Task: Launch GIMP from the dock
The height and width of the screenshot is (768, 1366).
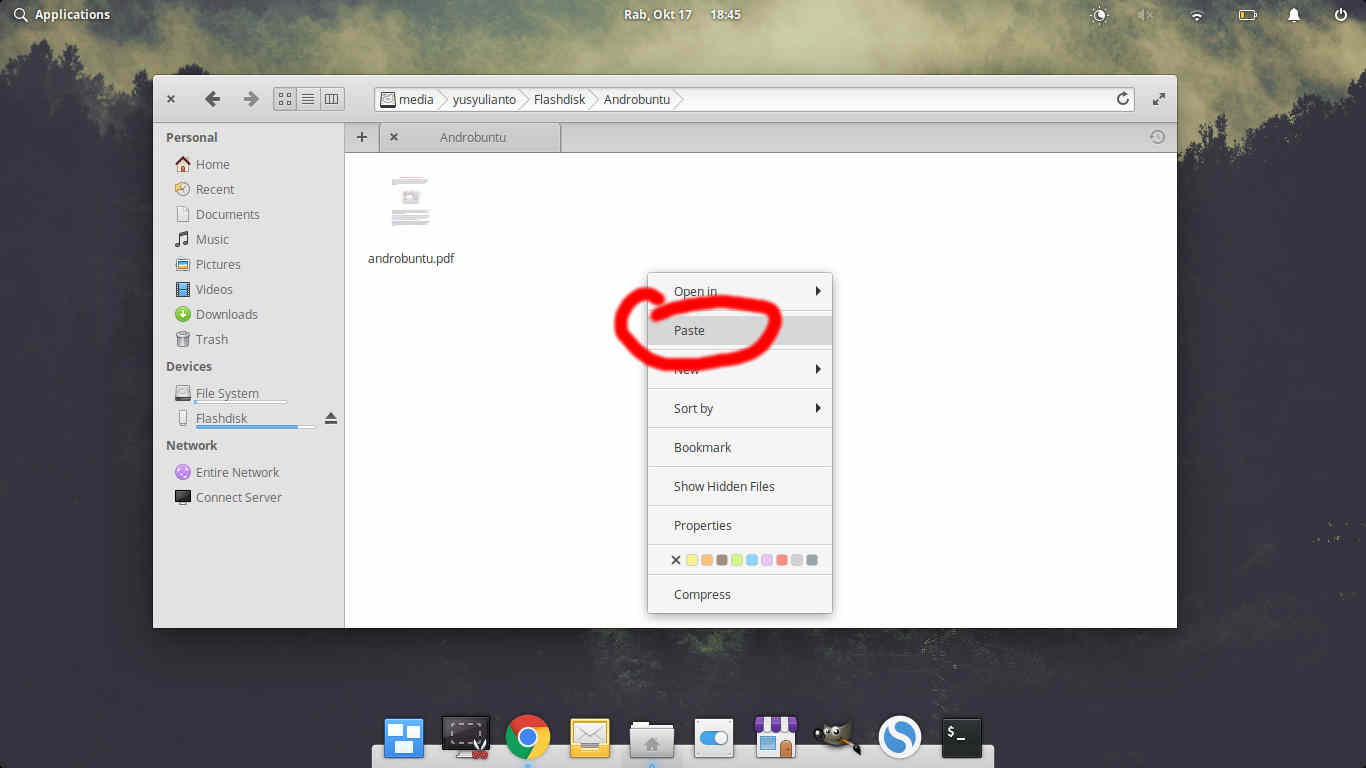Action: (x=837, y=737)
